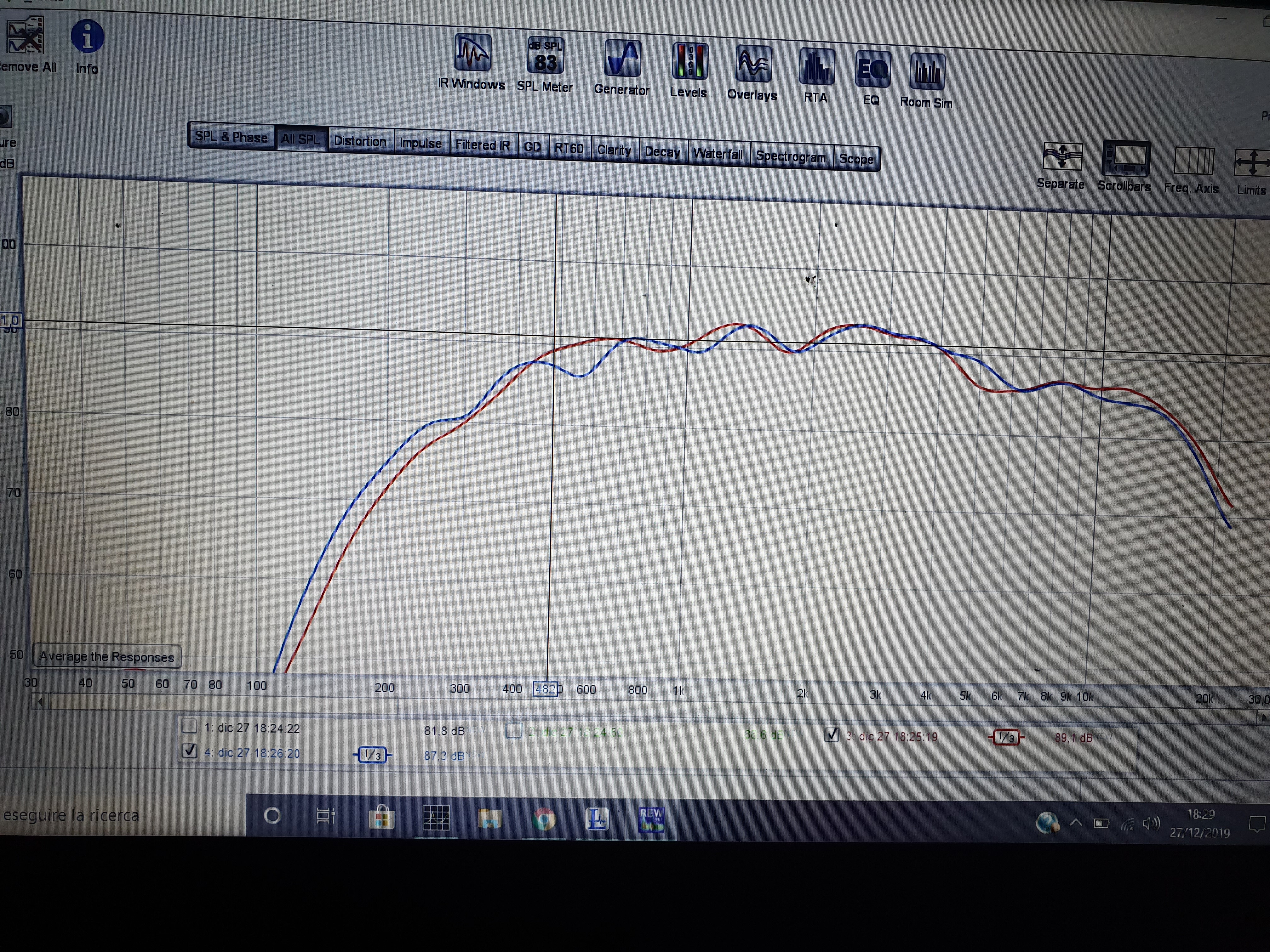Switch to the Filtered IR tab
Viewport: 1270px width, 952px height.
tap(483, 145)
